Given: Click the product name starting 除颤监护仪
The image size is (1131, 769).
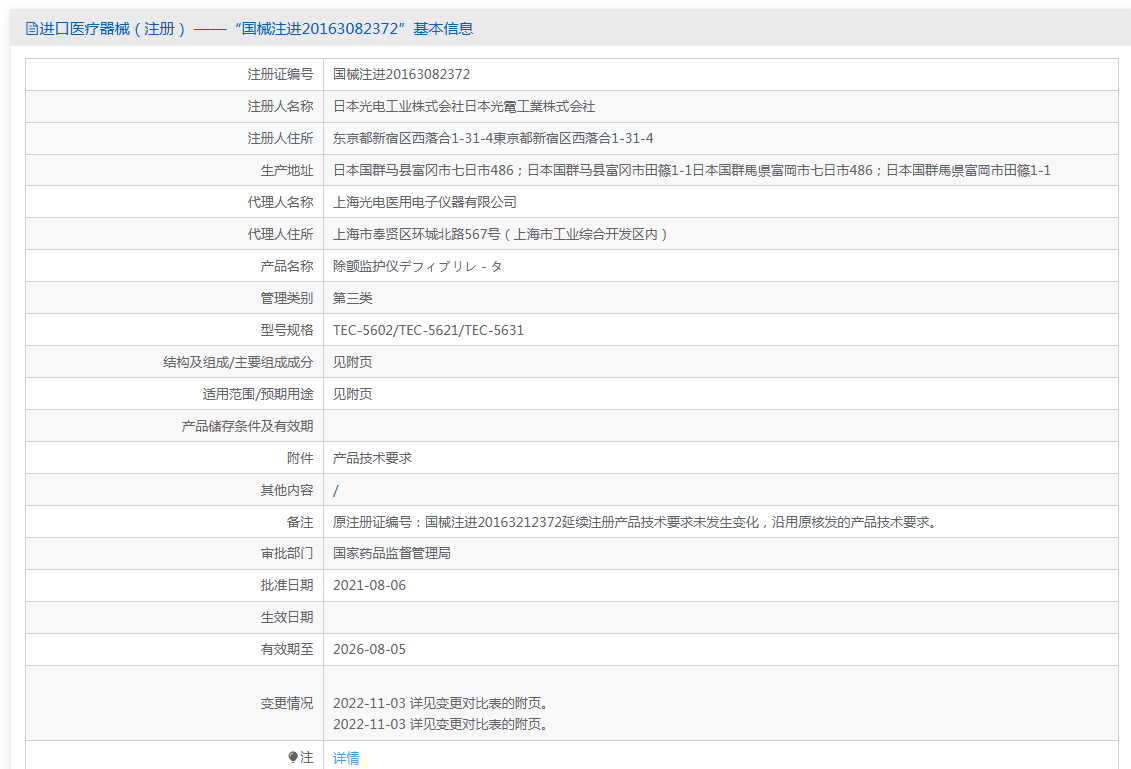Looking at the screenshot, I should pyautogui.click(x=418, y=266).
